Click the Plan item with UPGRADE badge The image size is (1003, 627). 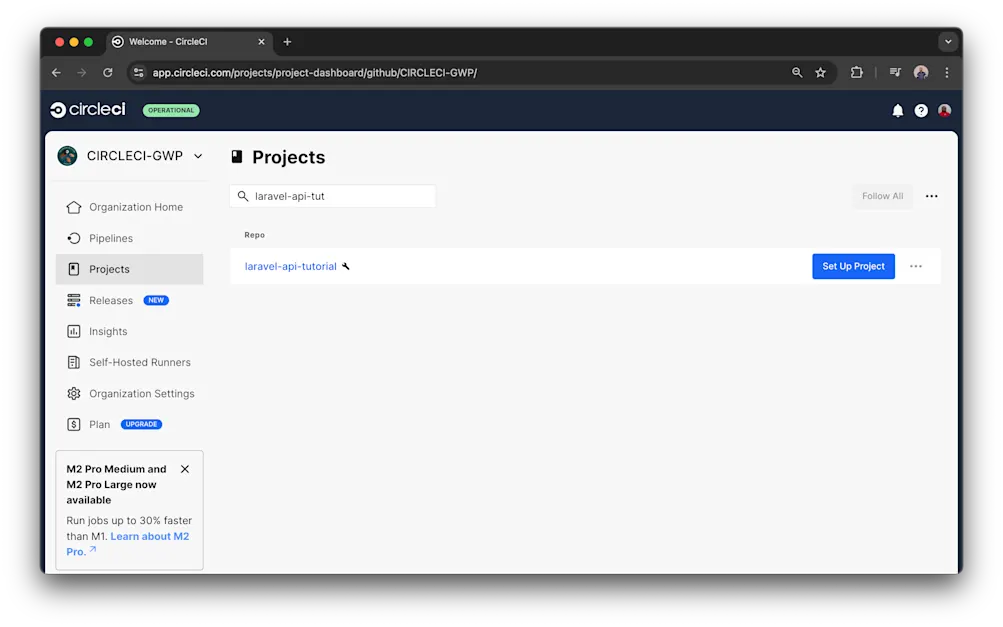tap(101, 424)
